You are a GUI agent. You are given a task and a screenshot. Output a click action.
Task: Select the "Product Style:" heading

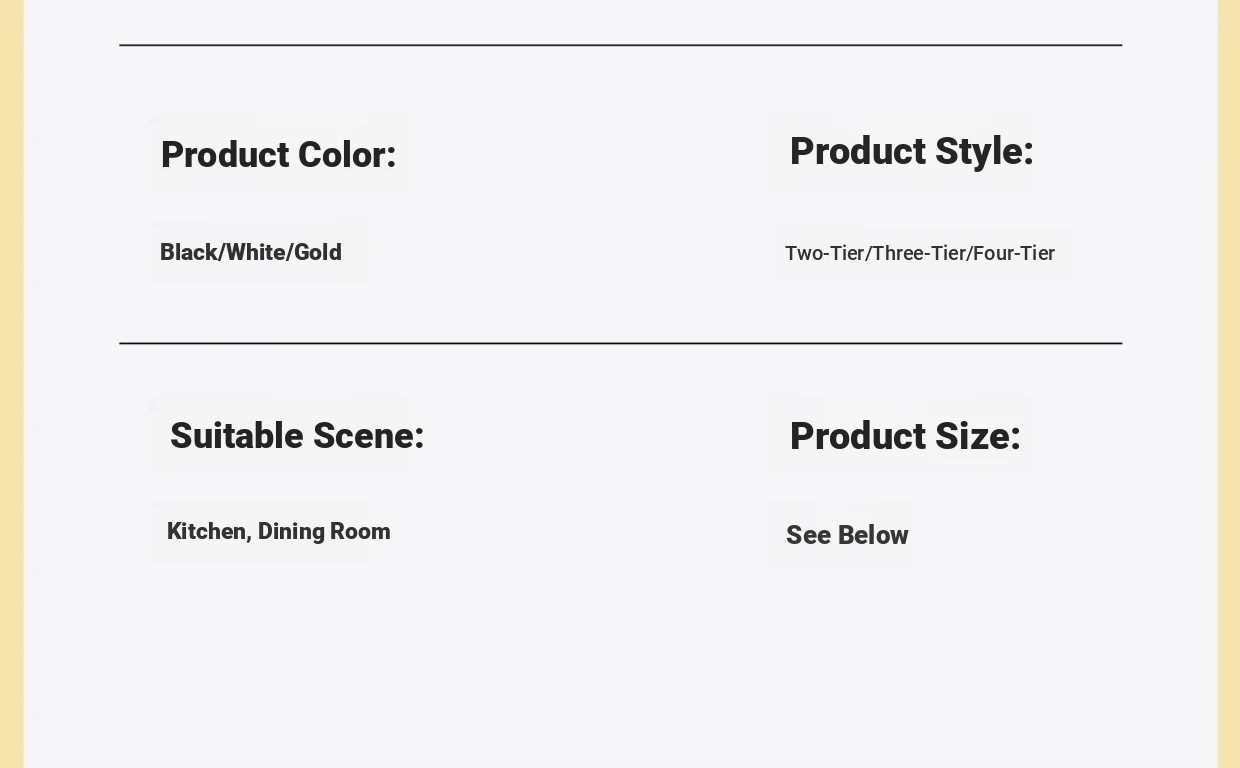[911, 152]
